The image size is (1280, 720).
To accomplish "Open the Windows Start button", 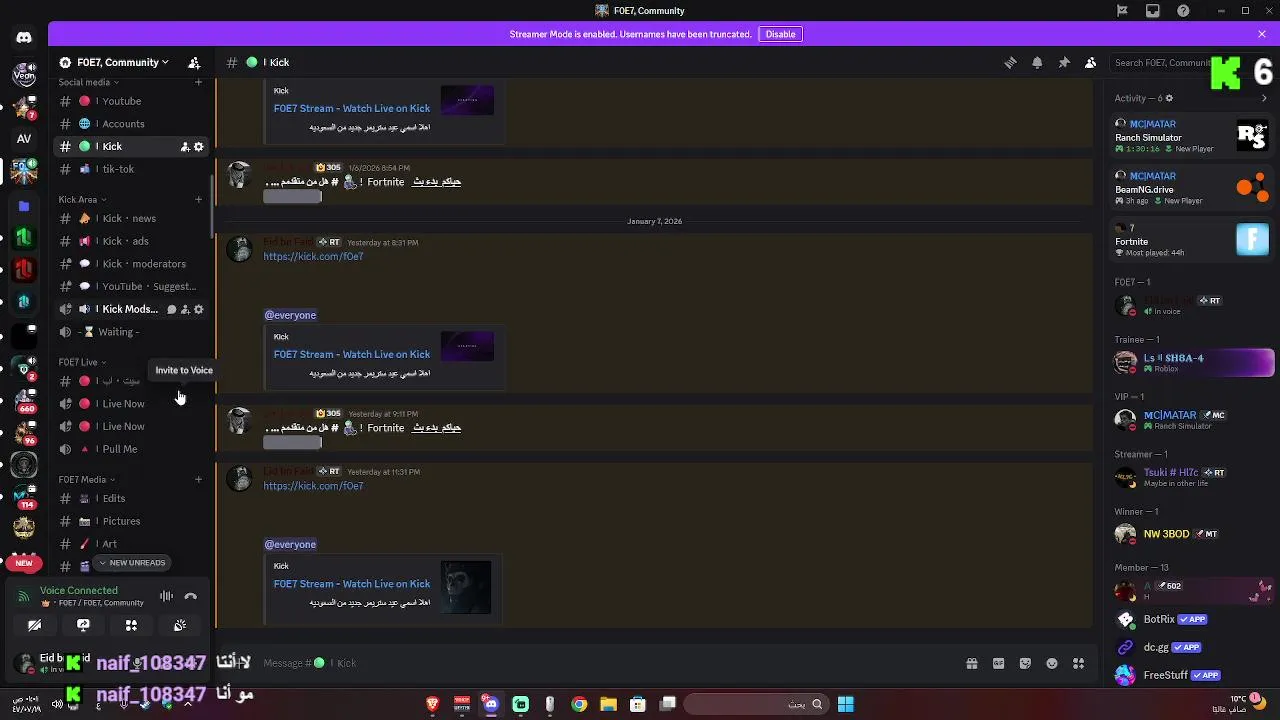I will tap(845, 704).
